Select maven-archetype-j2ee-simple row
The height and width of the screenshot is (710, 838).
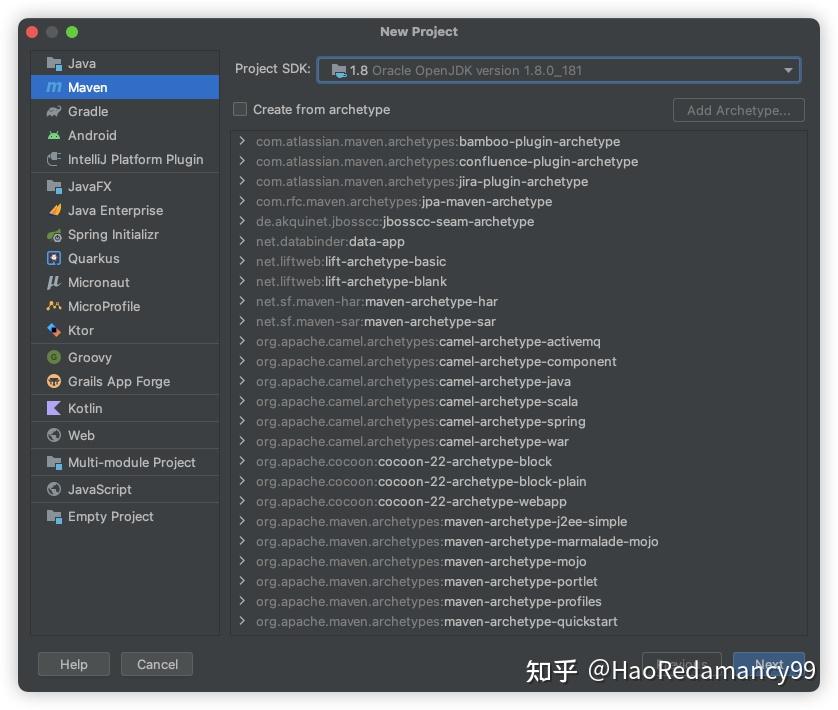518,521
